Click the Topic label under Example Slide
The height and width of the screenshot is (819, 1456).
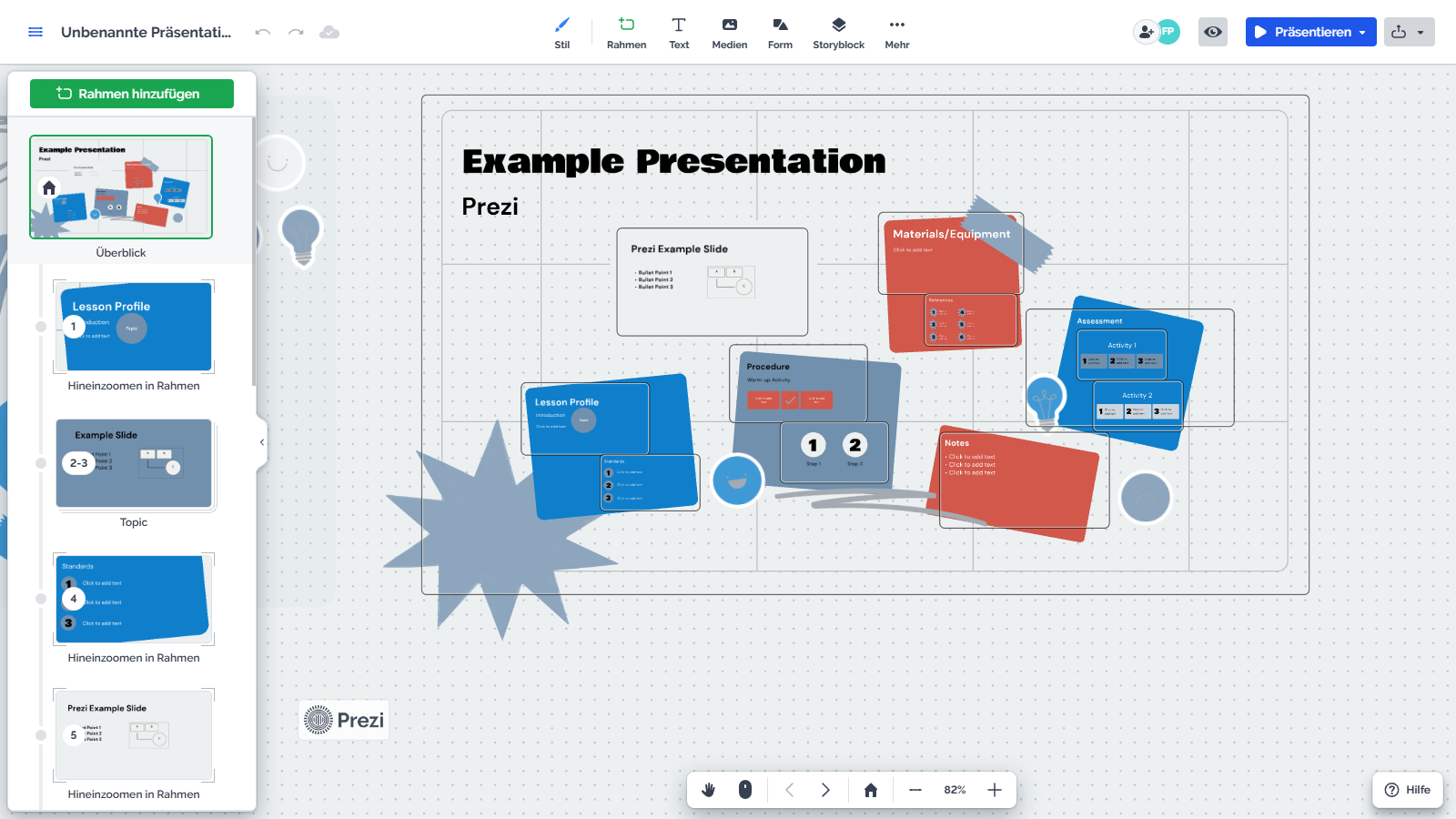pos(134,522)
